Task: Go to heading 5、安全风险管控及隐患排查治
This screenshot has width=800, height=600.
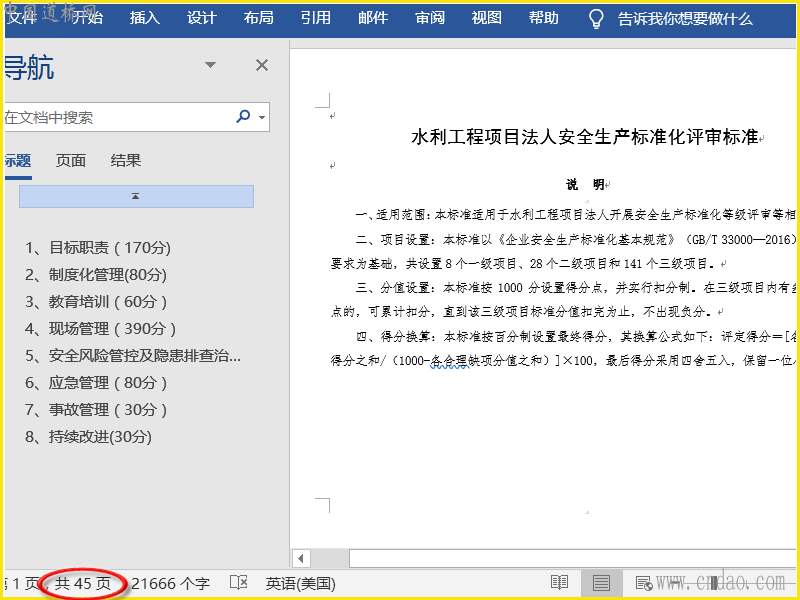Action: coord(133,356)
